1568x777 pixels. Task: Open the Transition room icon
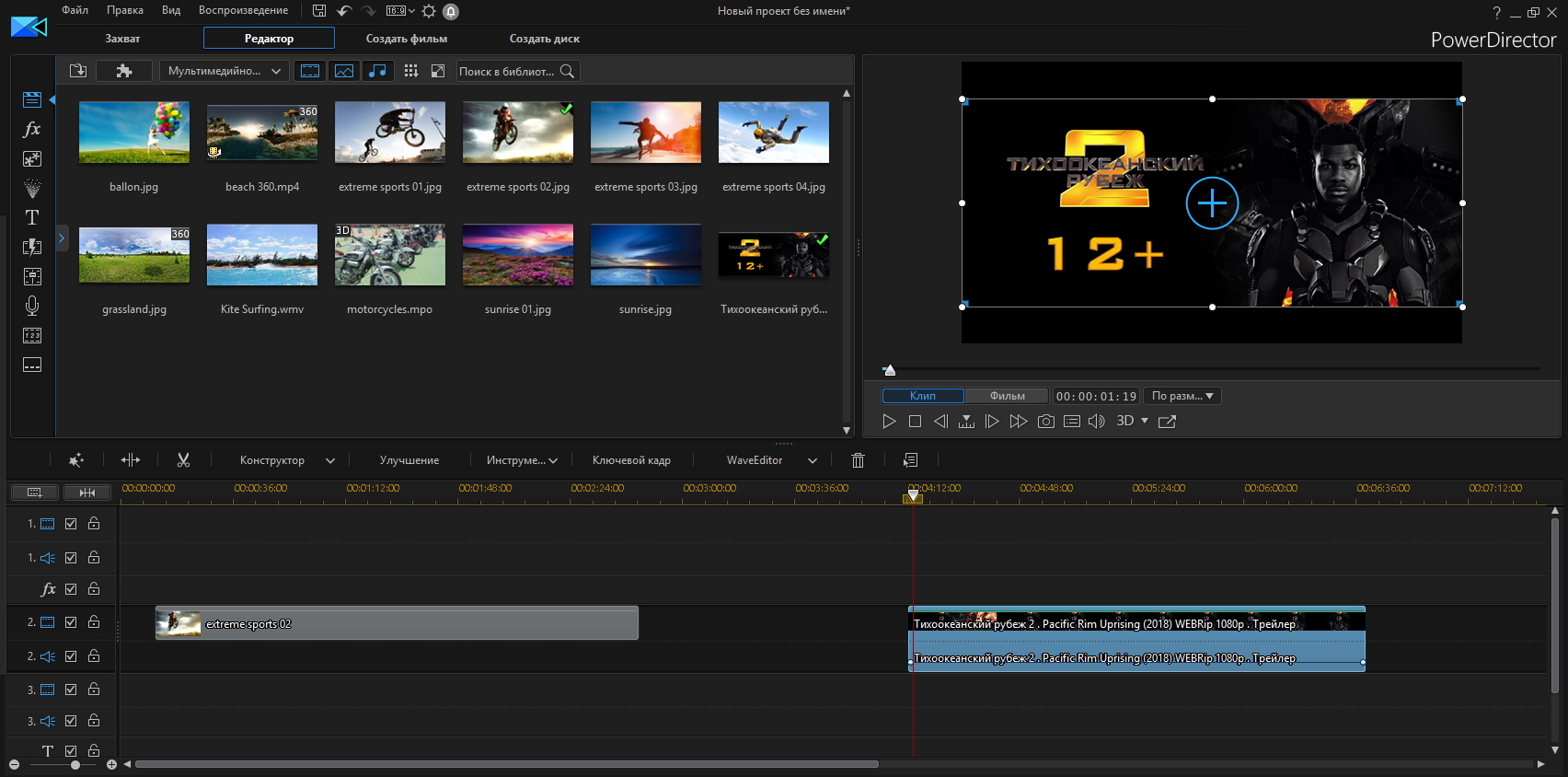click(x=32, y=247)
